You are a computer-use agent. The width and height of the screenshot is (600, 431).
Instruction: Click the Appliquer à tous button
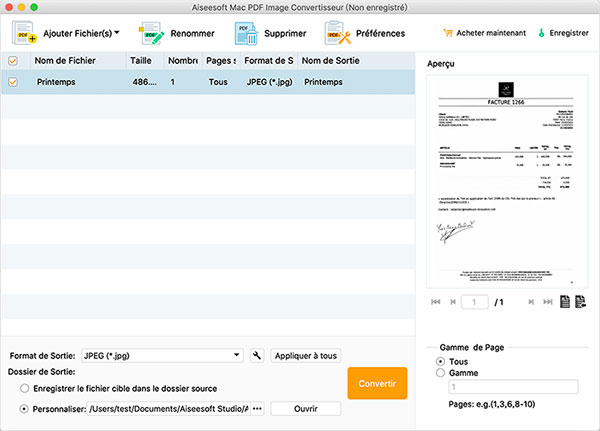point(306,356)
